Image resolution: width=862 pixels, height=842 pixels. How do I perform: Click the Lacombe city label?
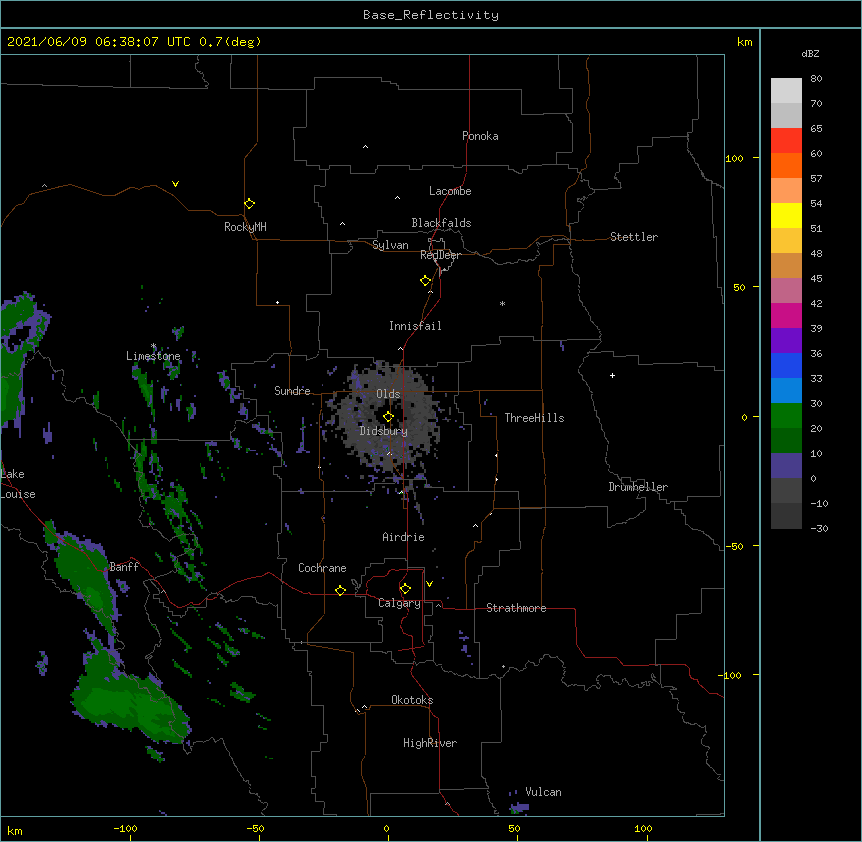(x=450, y=191)
